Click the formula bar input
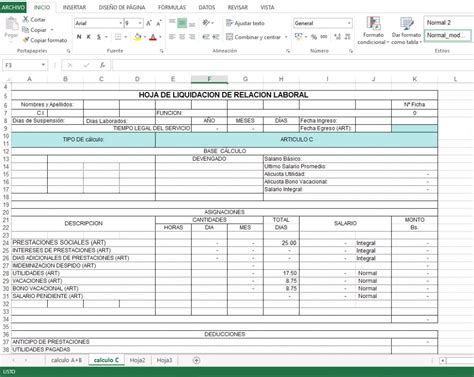The image size is (474, 377). 293,65
